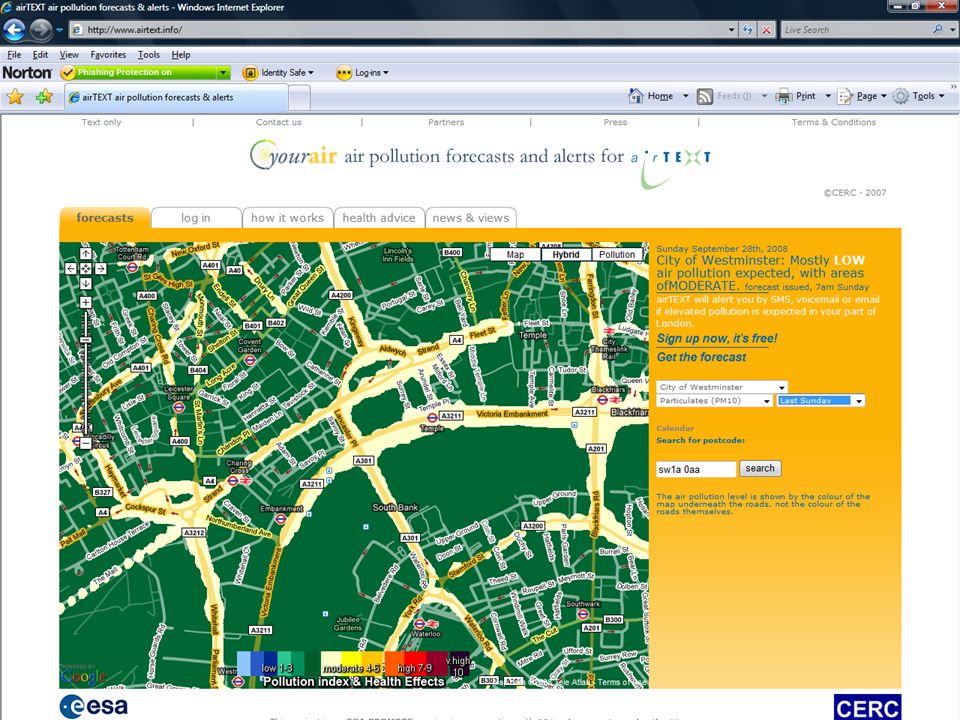Click the Feeds RSS icon
Viewport: 960px width, 720px height.
click(x=705, y=96)
